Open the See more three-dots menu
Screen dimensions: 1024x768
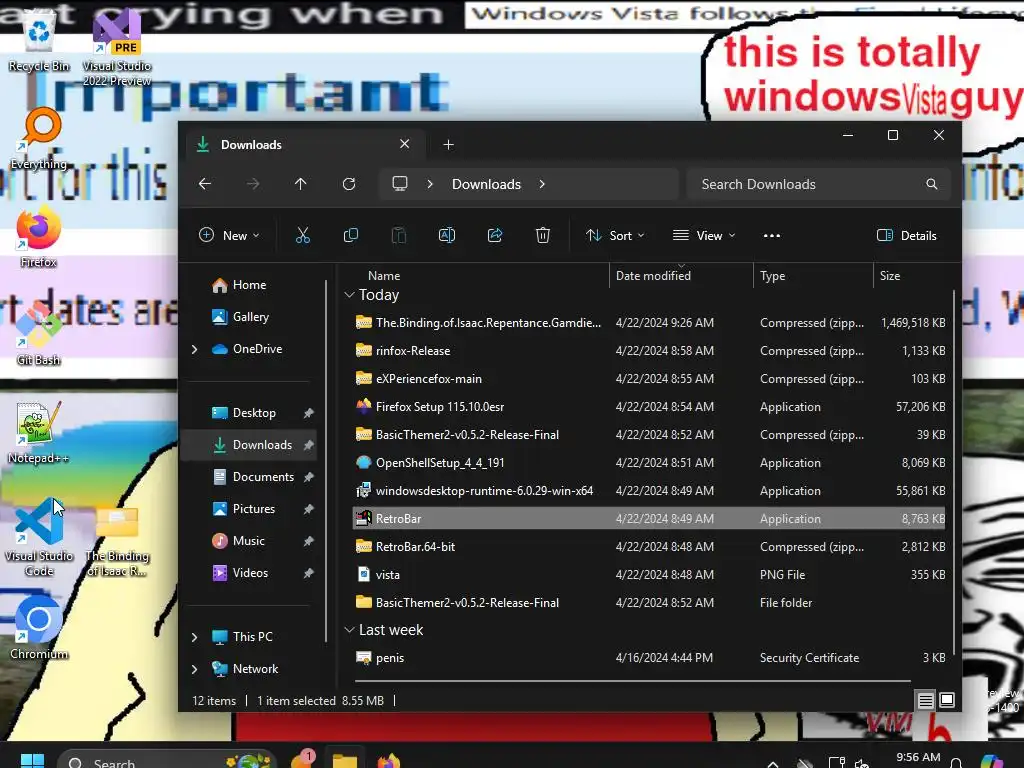point(772,236)
